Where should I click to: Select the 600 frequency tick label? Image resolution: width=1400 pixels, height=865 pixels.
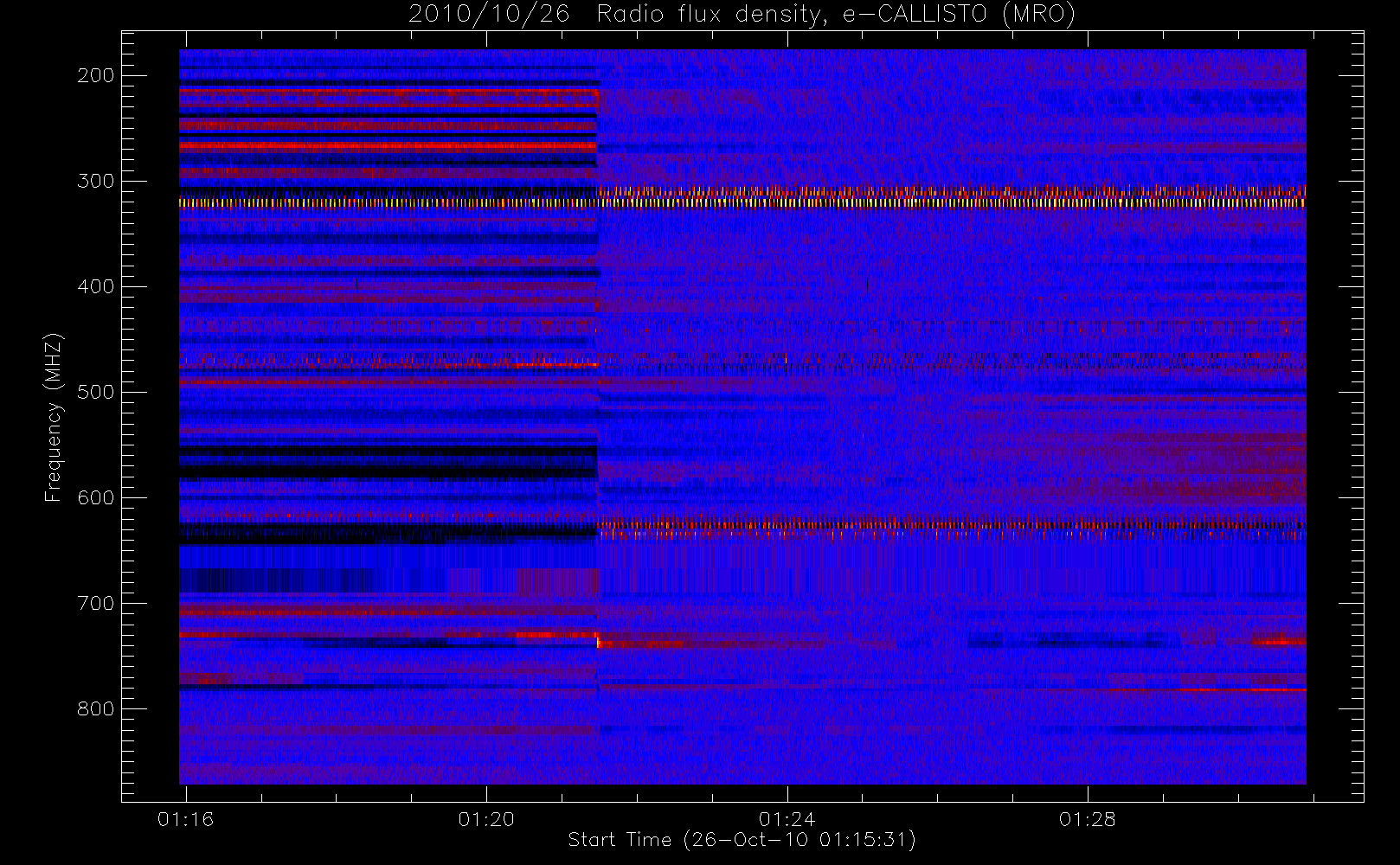[96, 497]
